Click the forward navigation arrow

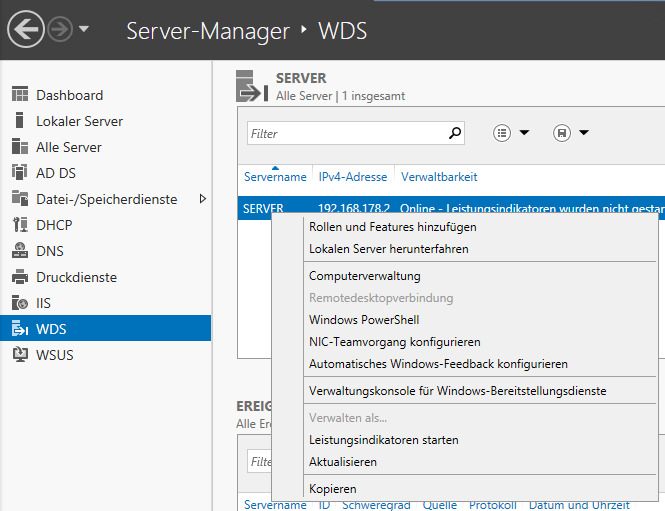click(60, 29)
